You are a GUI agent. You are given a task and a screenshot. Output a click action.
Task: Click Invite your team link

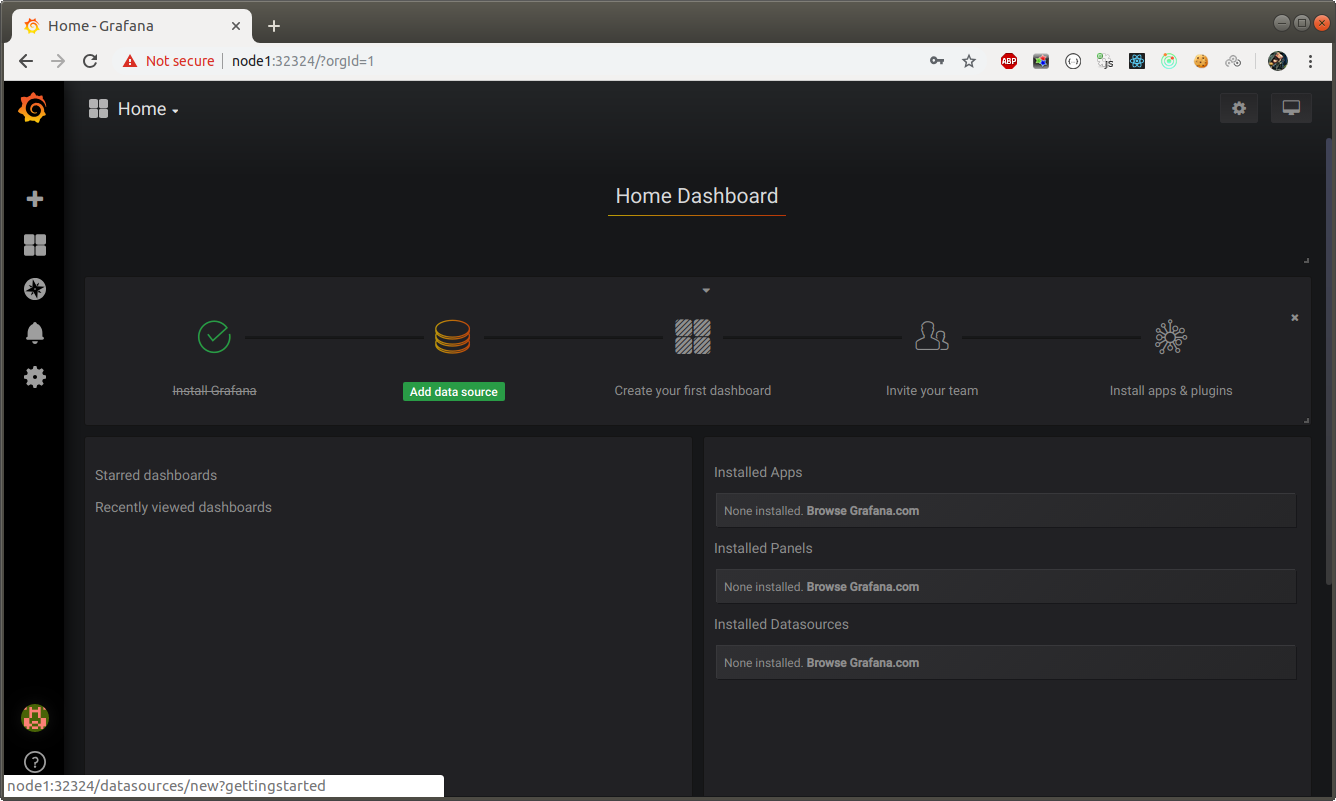click(932, 391)
